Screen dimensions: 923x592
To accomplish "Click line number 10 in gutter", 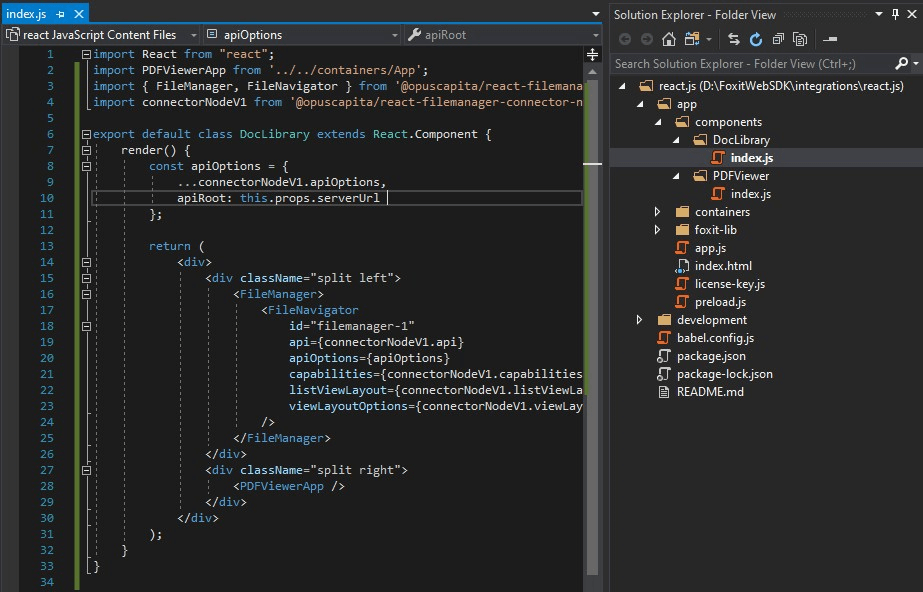I will pyautogui.click(x=47, y=198).
